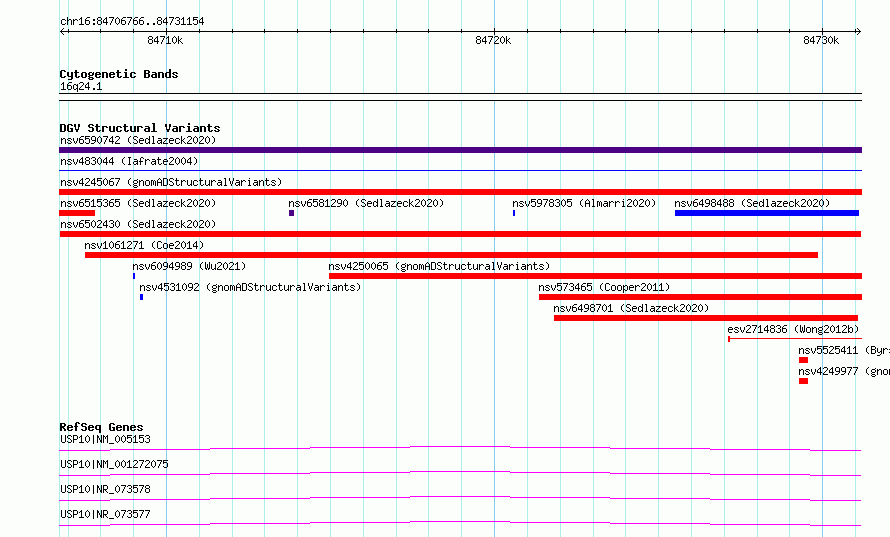Open the nsv6515365 (Sedlazeck2020) label
This screenshot has width=890, height=537.
pos(138,203)
